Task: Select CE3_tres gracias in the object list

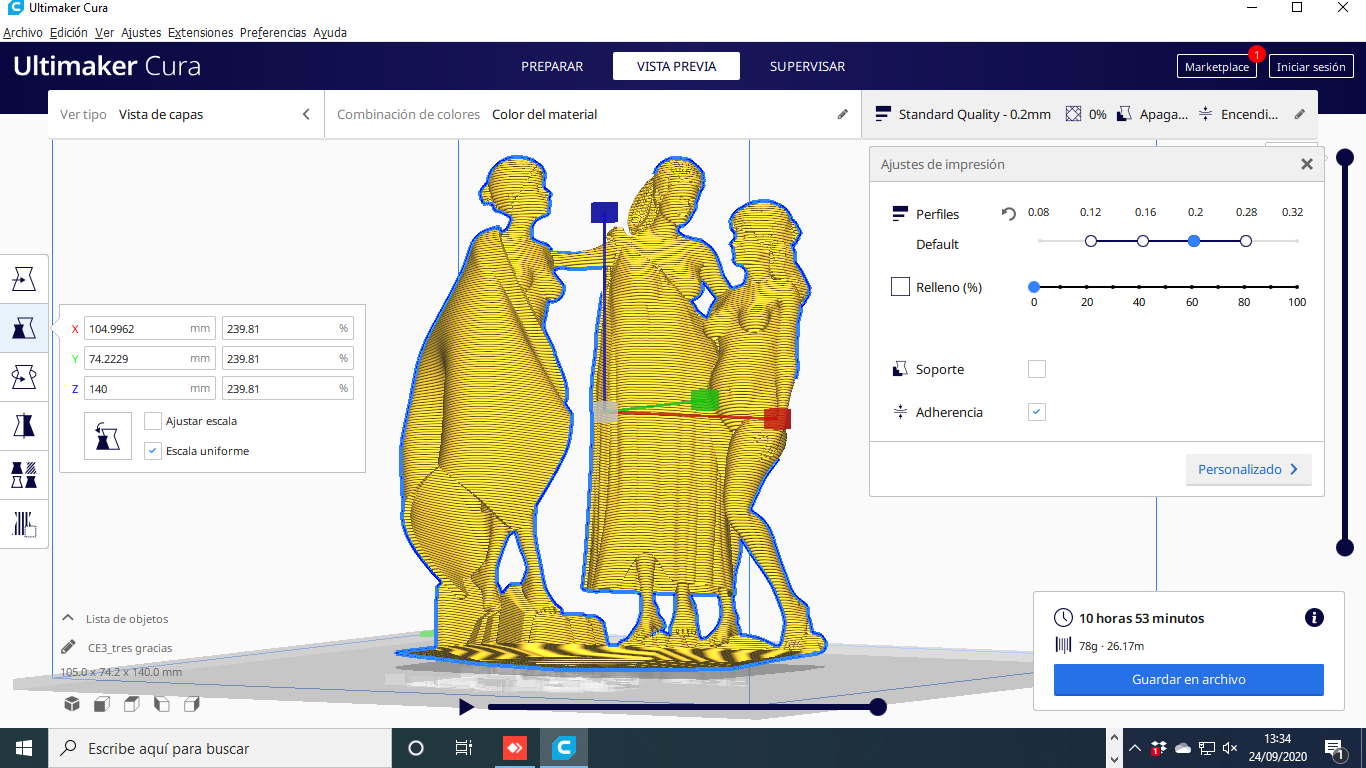Action: [x=130, y=648]
